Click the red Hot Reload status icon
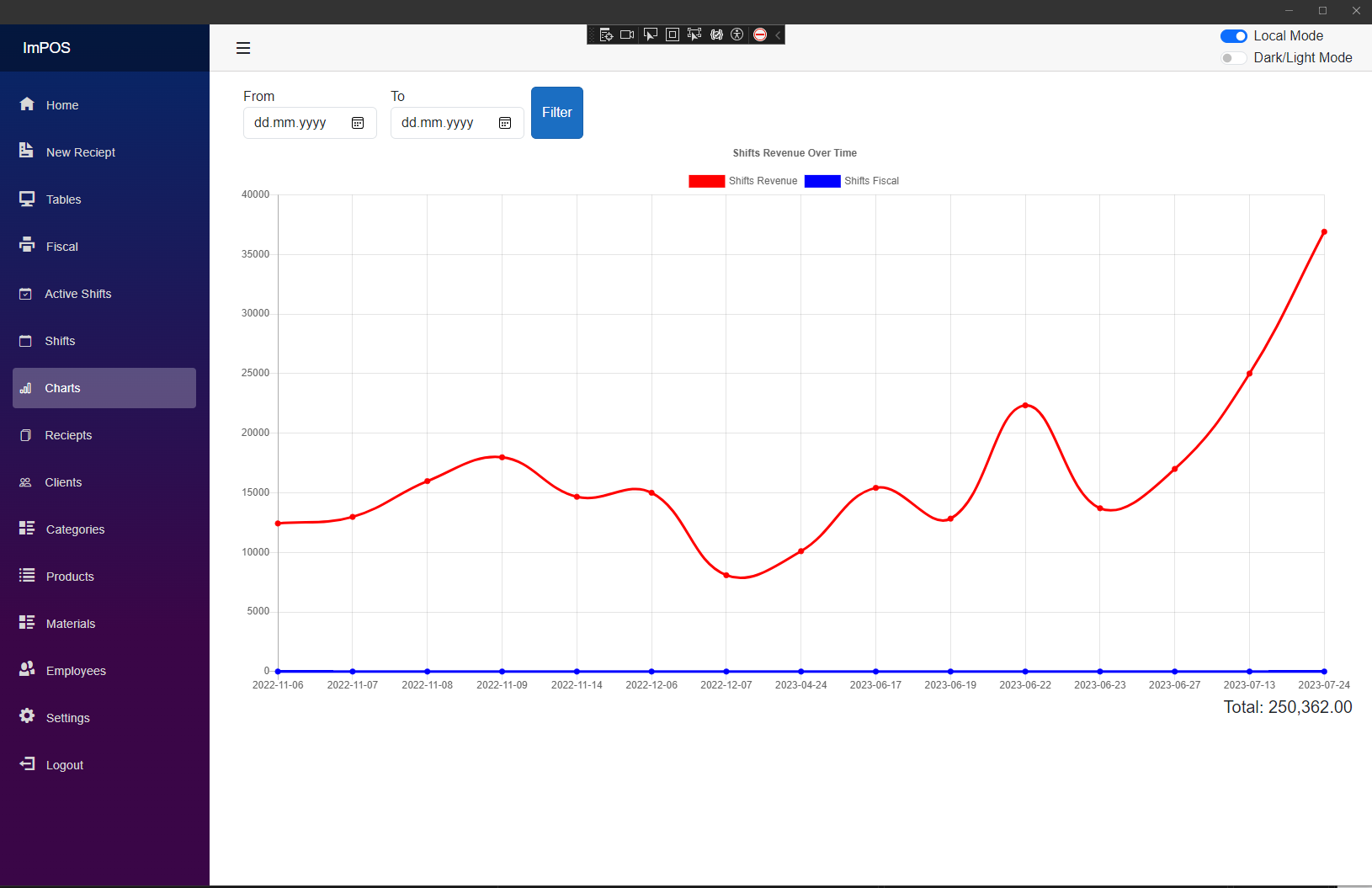 pos(760,35)
